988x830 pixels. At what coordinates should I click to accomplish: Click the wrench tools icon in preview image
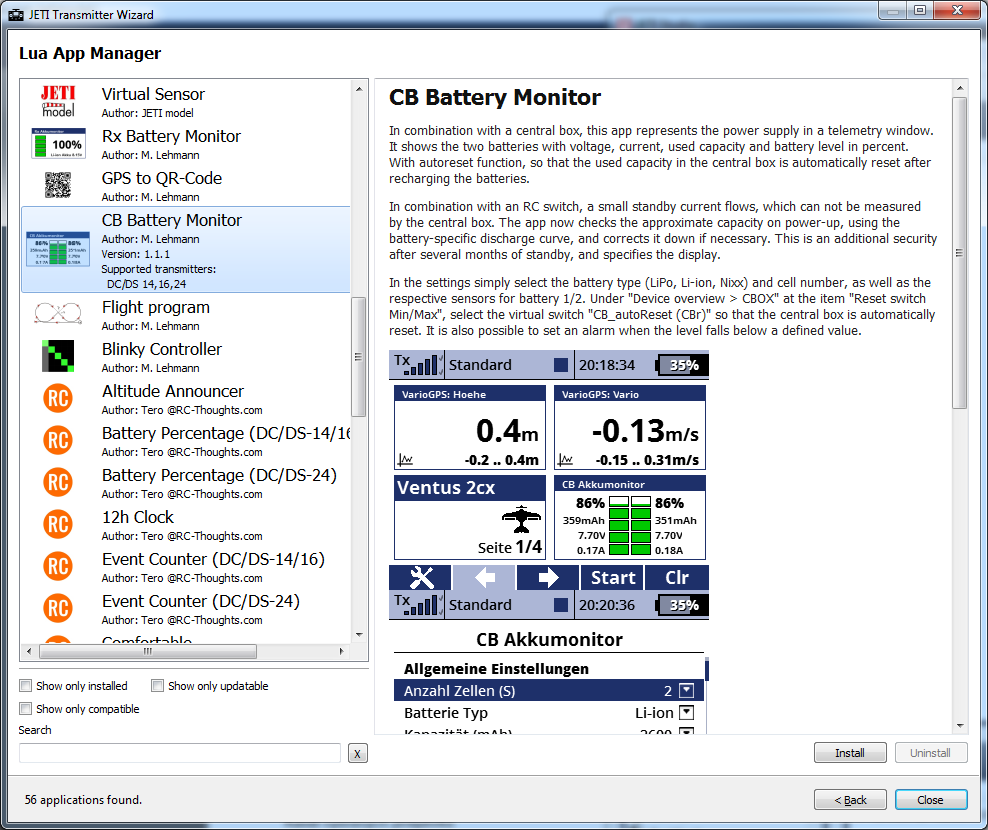421,577
